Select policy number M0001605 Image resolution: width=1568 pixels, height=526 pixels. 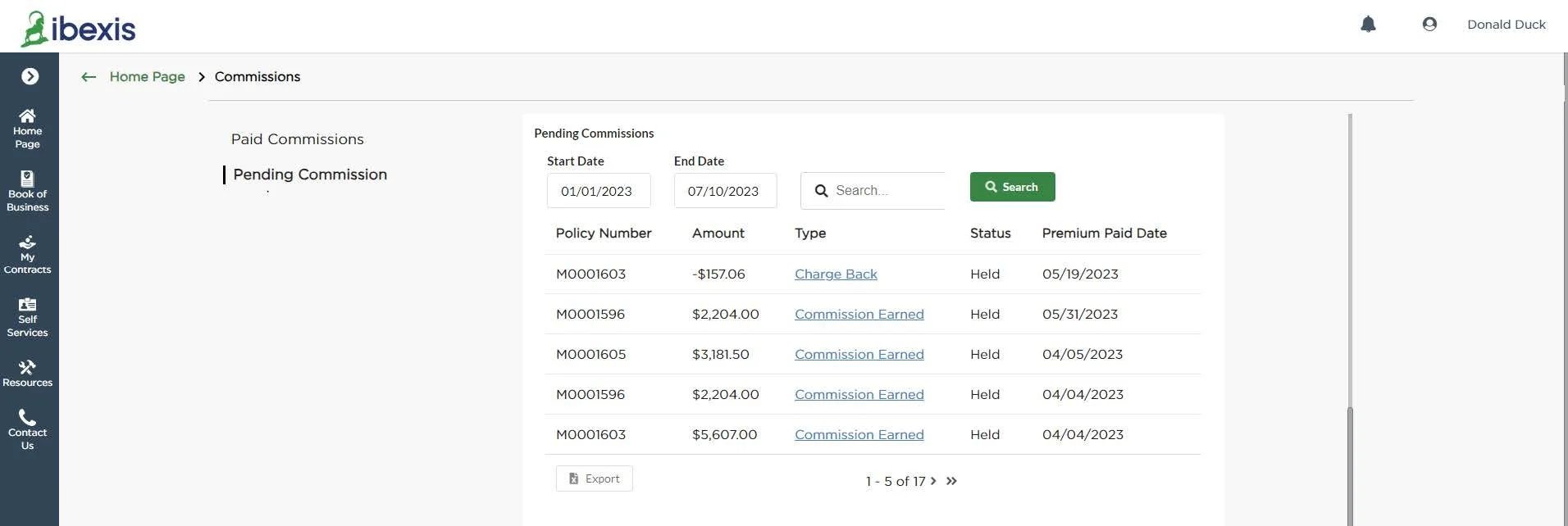590,355
